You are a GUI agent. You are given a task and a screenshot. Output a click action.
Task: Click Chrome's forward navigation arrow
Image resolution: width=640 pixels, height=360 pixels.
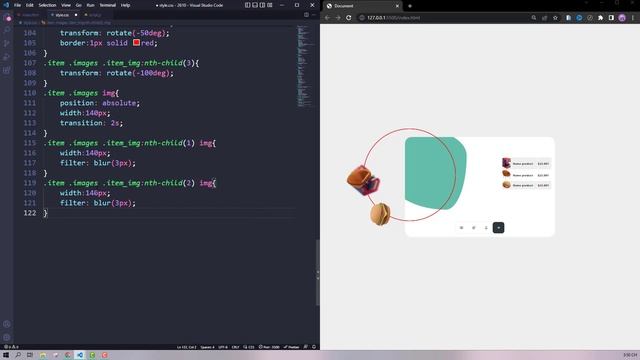(x=338, y=18)
